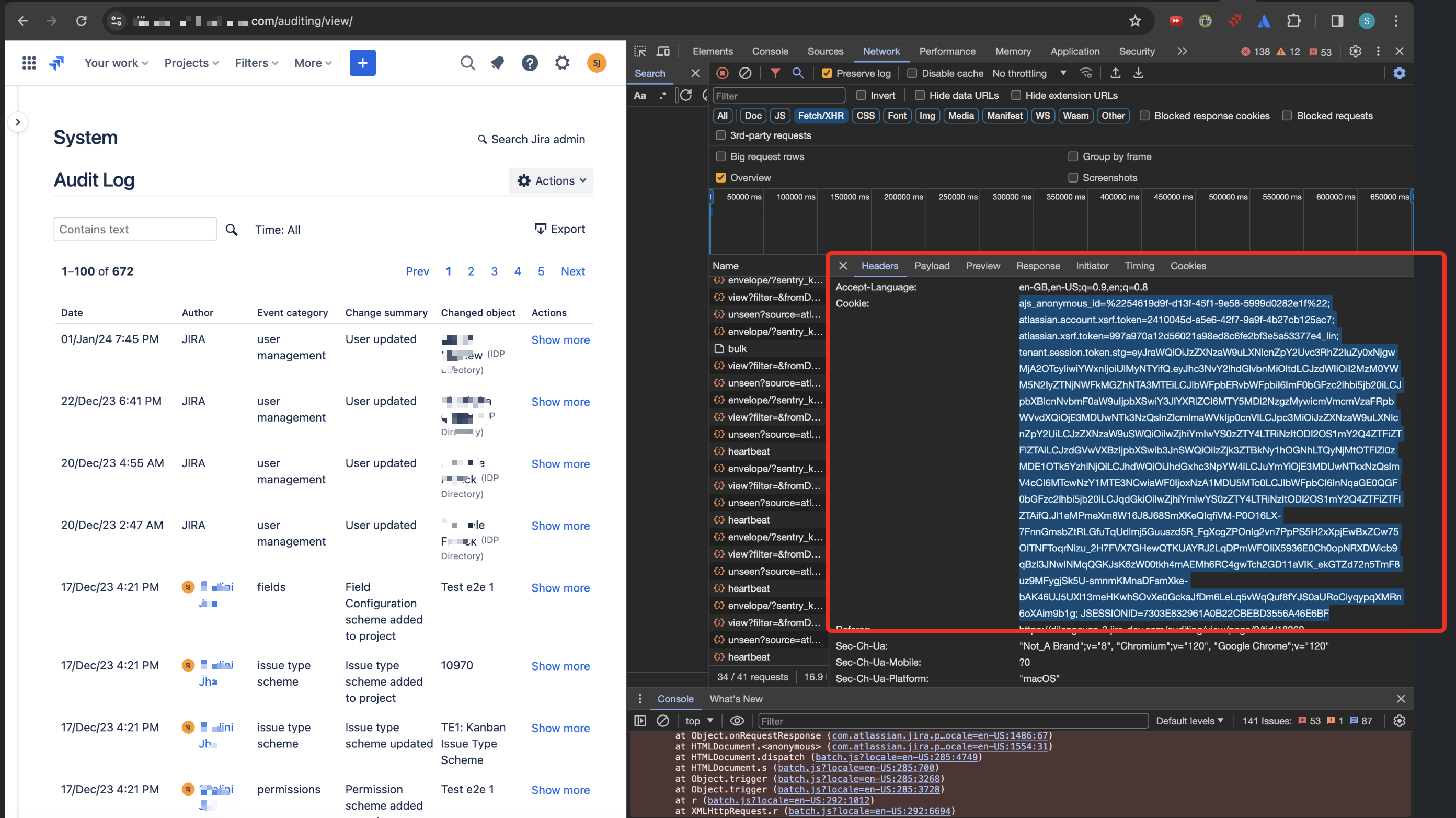Click the DevTools clear network log icon
The image size is (1456, 818).
(746, 73)
